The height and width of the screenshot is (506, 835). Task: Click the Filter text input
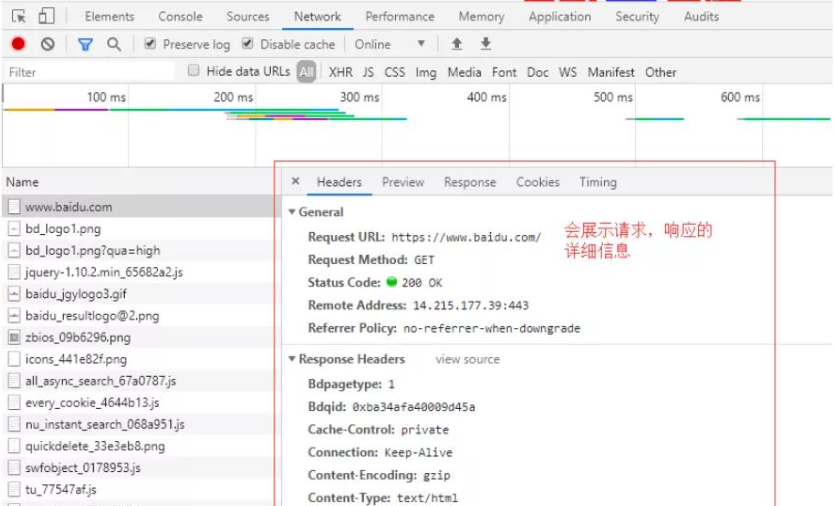89,72
